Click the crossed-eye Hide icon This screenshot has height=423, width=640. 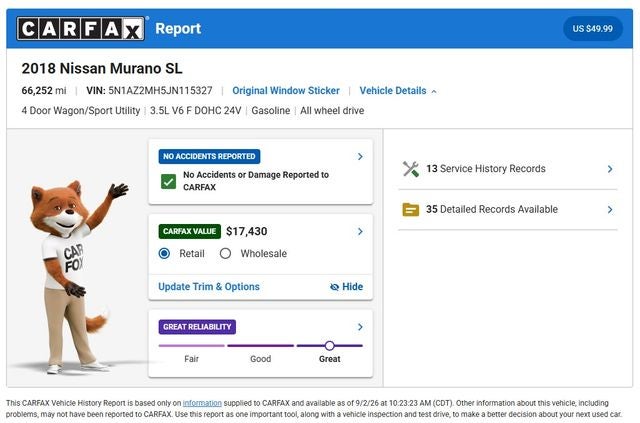[334, 287]
